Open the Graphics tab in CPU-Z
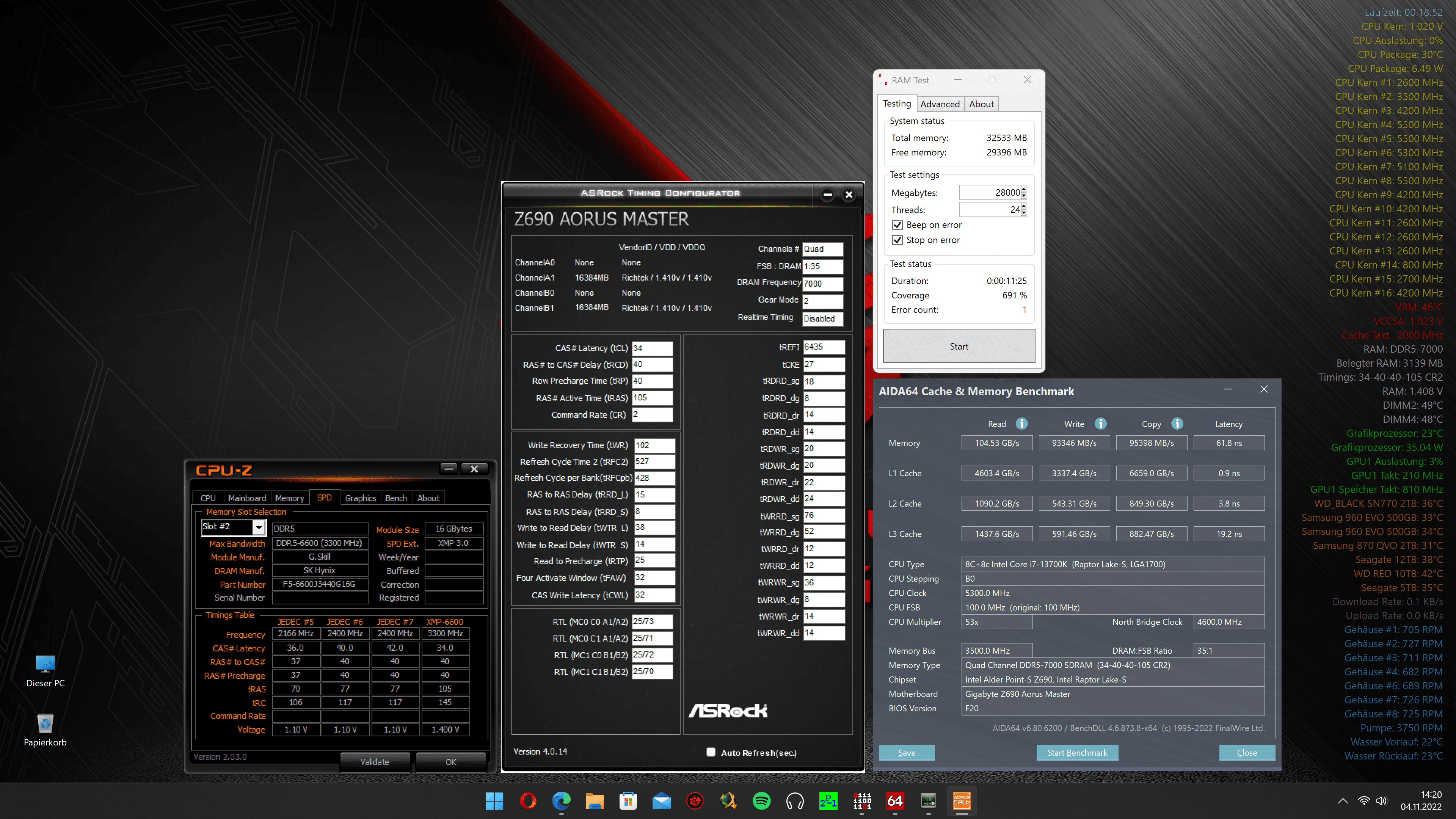The image size is (1456, 819). tap(361, 498)
